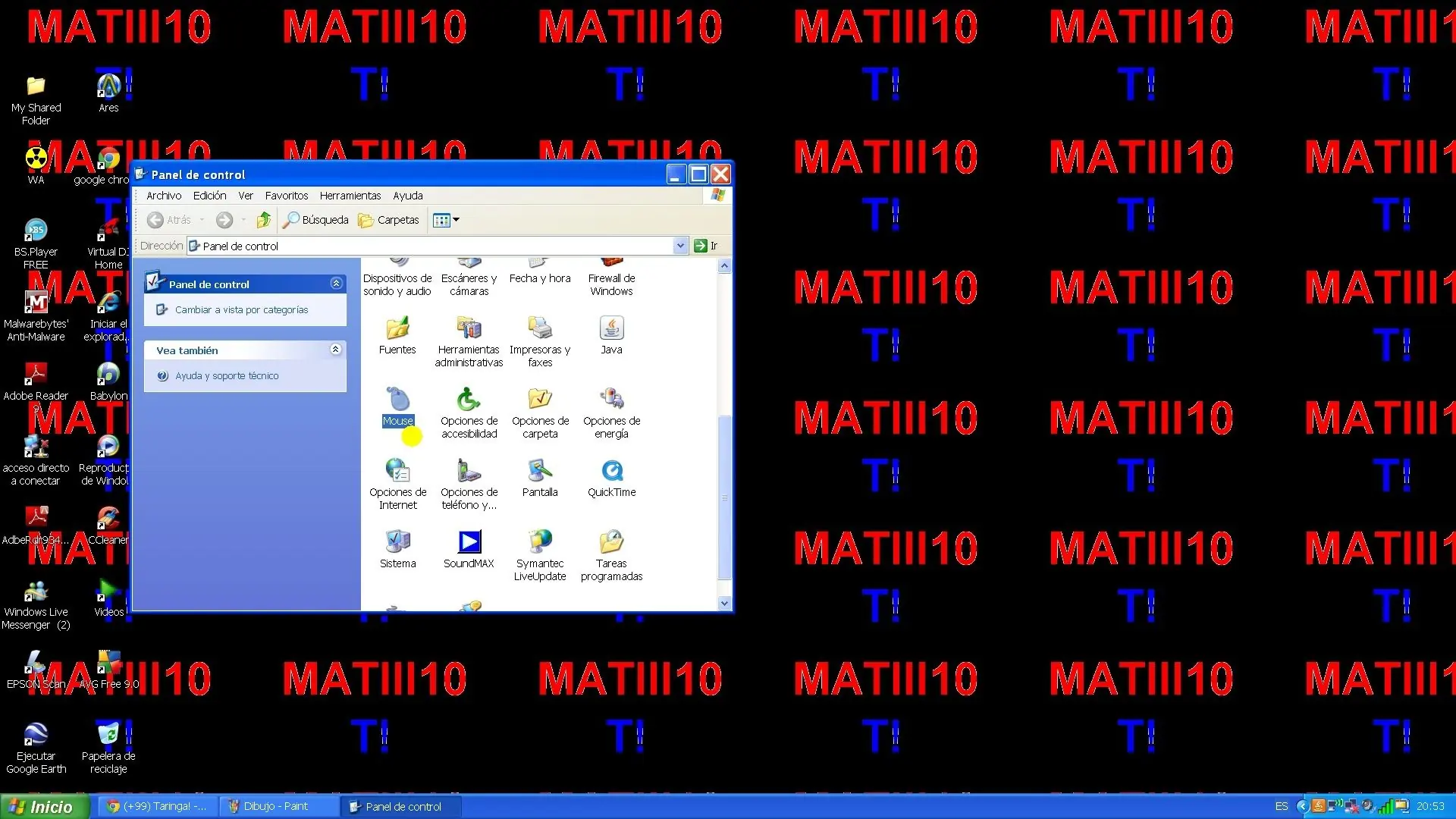Select the BS.Player FREE desktop icon
Viewport: 1456px width, 819px height.
click(36, 243)
